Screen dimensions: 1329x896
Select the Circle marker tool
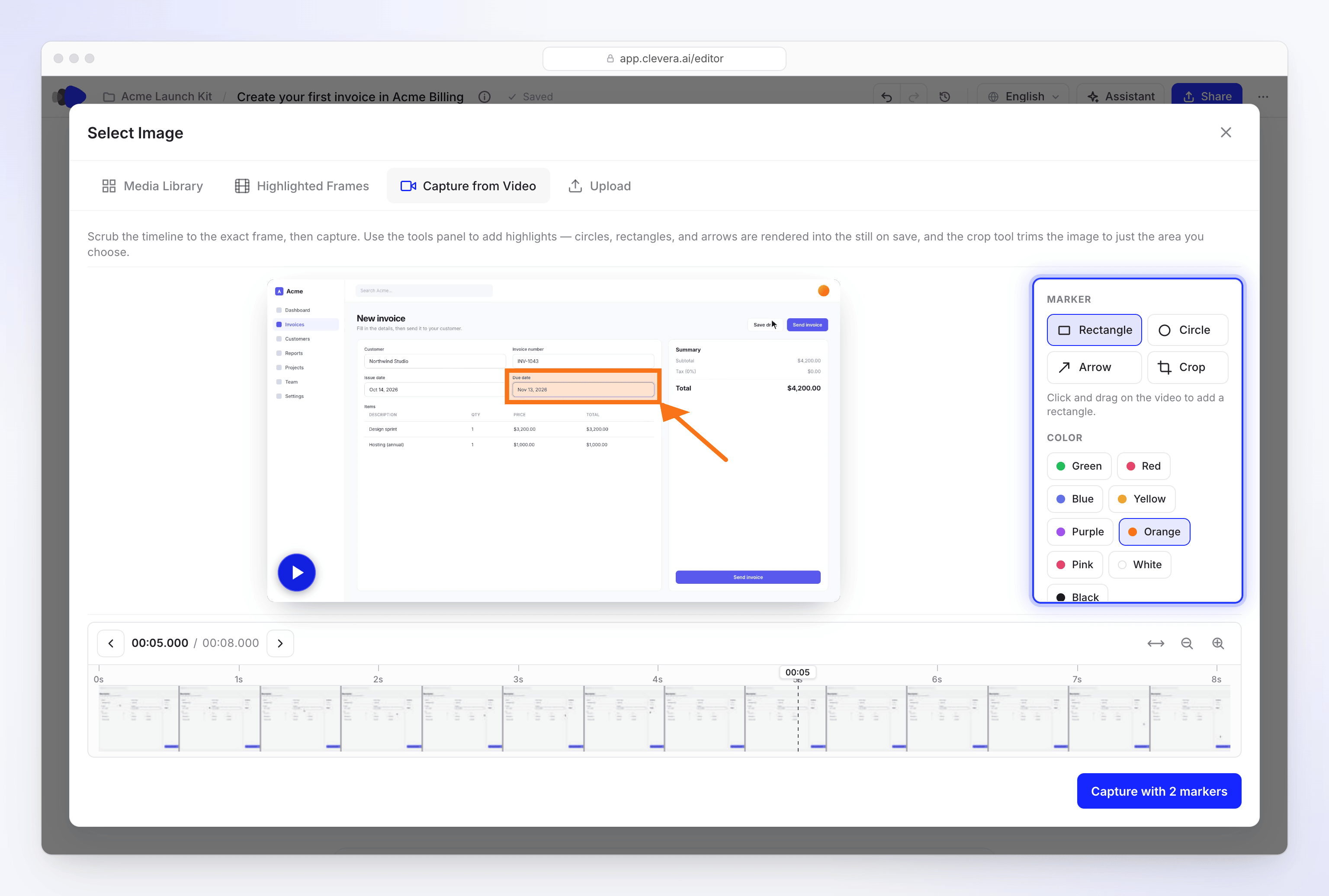click(x=1187, y=330)
